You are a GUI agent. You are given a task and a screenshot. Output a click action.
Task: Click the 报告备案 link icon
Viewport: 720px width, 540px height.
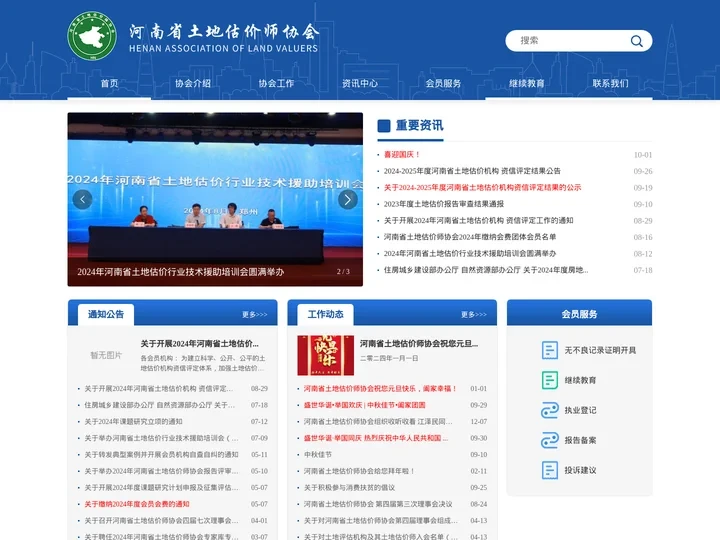coord(550,440)
